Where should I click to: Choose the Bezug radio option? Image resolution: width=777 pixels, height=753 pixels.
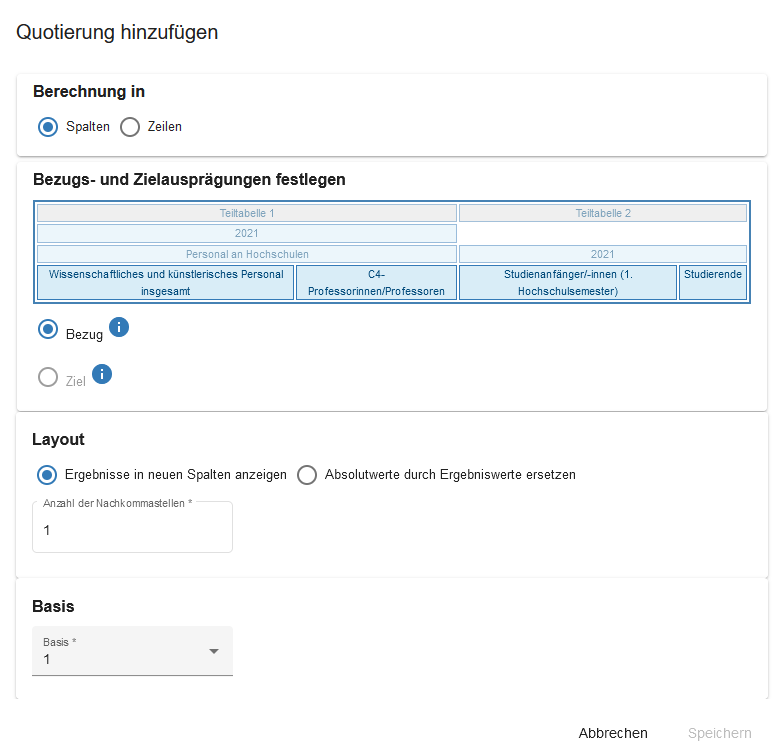pos(48,329)
